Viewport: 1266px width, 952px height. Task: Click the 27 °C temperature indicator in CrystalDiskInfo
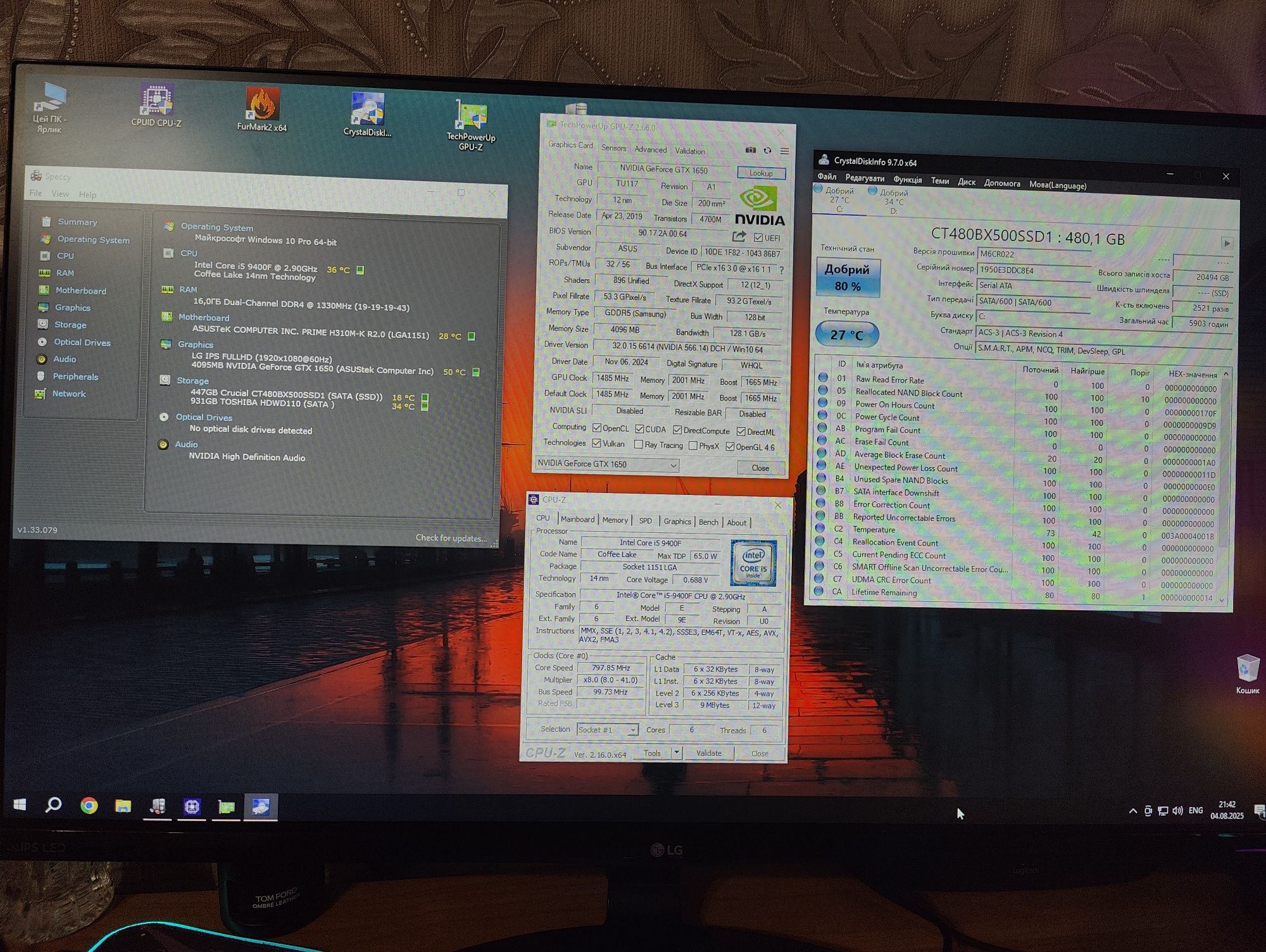point(846,335)
